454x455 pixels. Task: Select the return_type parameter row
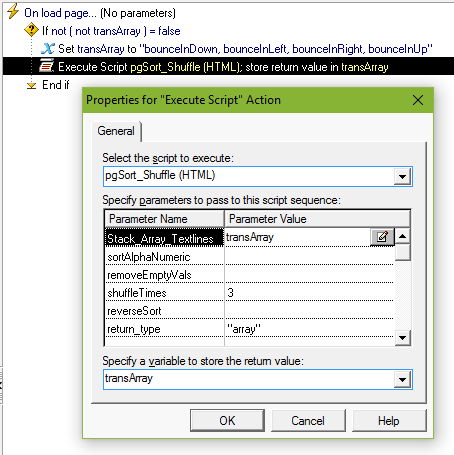click(x=249, y=329)
